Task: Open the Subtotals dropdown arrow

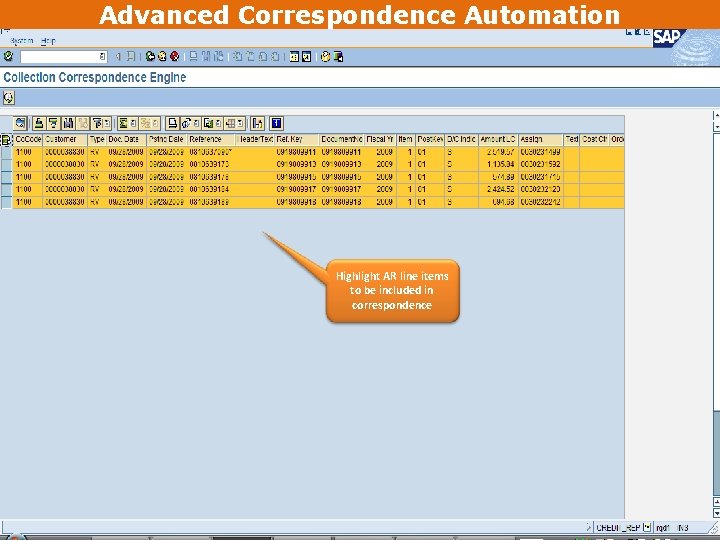Action: (156, 123)
